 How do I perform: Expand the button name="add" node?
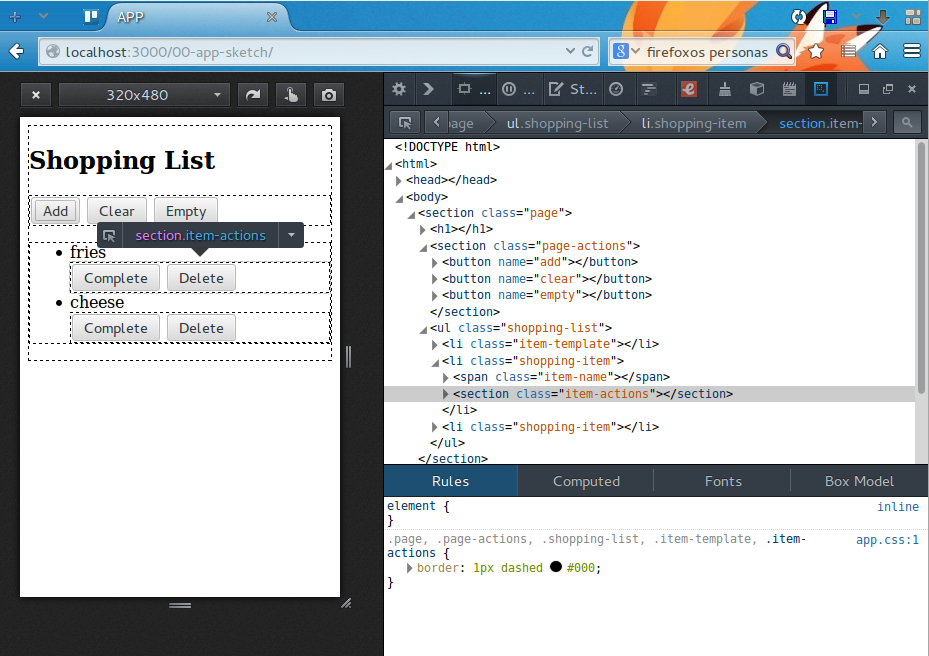click(434, 263)
